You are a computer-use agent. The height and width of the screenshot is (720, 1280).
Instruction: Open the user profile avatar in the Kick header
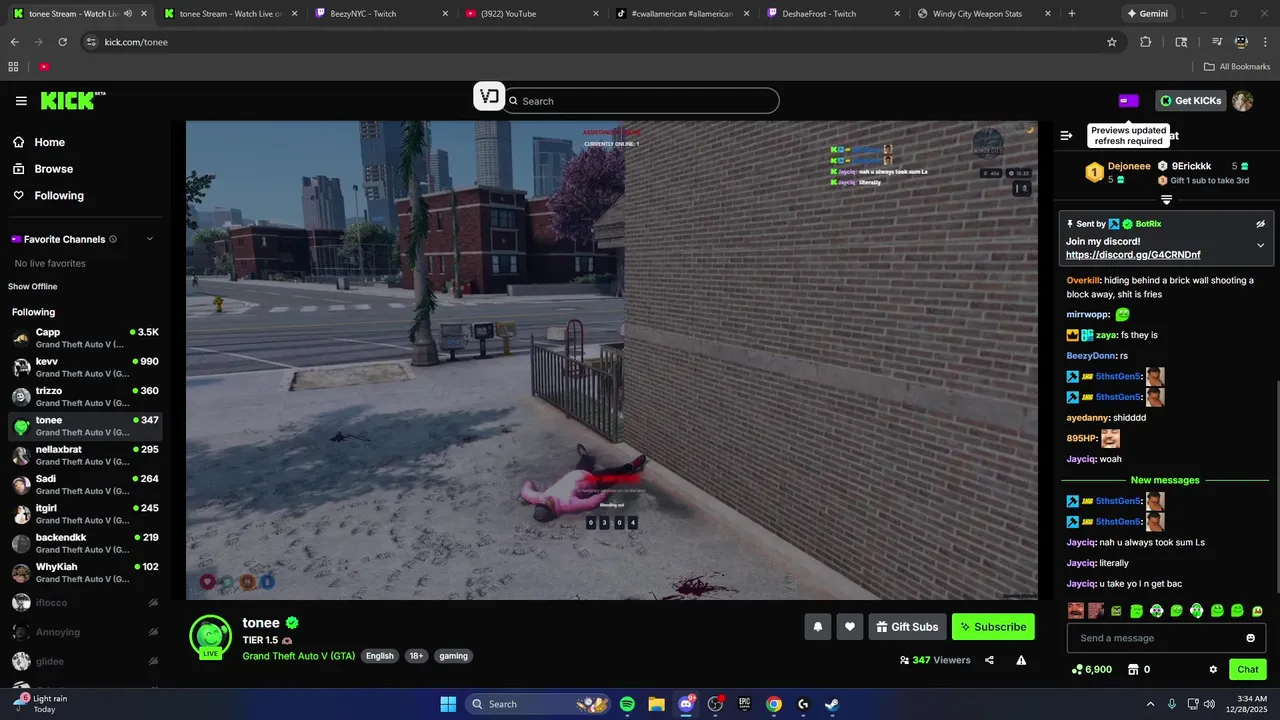pyautogui.click(x=1243, y=100)
